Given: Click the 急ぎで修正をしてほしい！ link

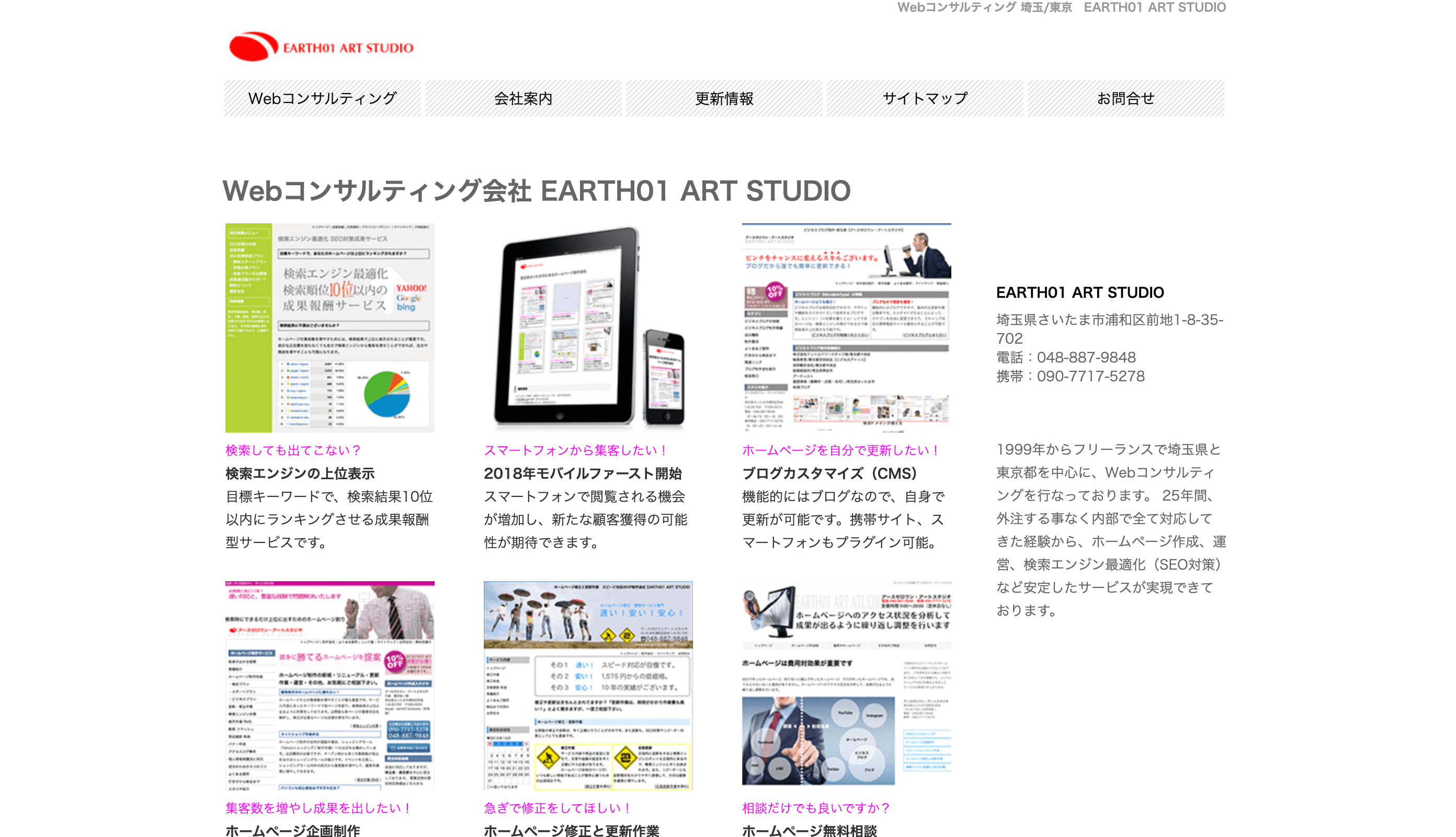Looking at the screenshot, I should pyautogui.click(x=558, y=808).
